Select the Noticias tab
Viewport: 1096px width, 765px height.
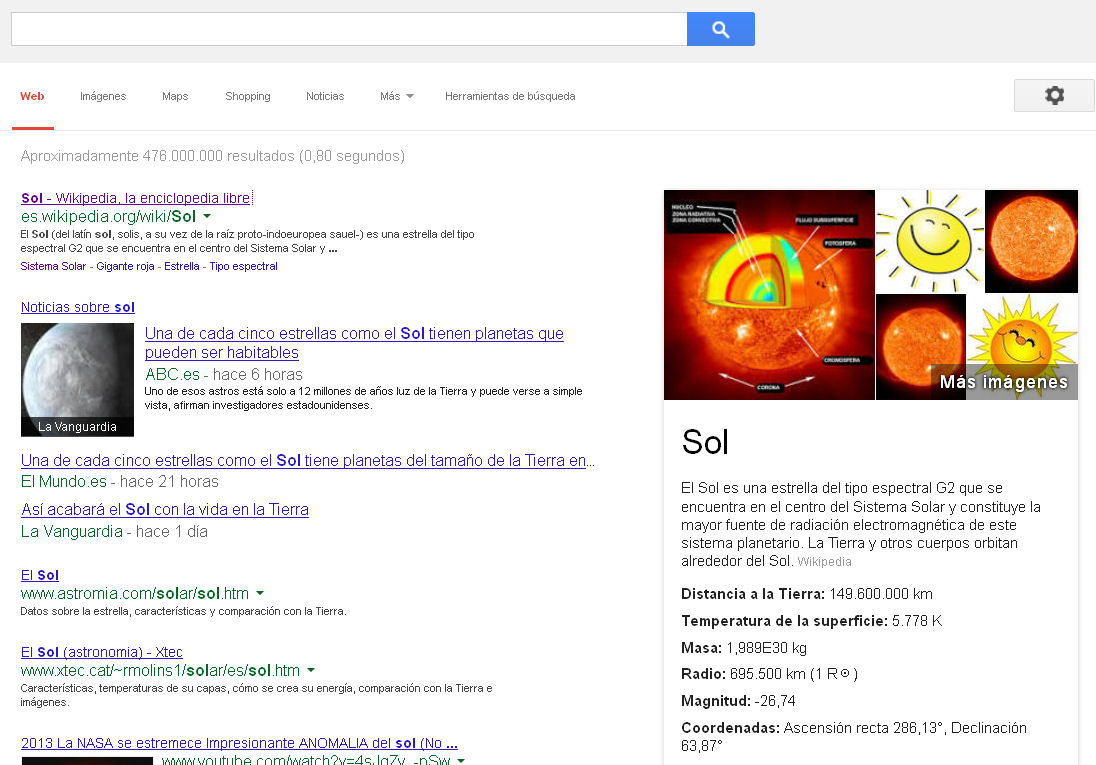pyautogui.click(x=325, y=96)
